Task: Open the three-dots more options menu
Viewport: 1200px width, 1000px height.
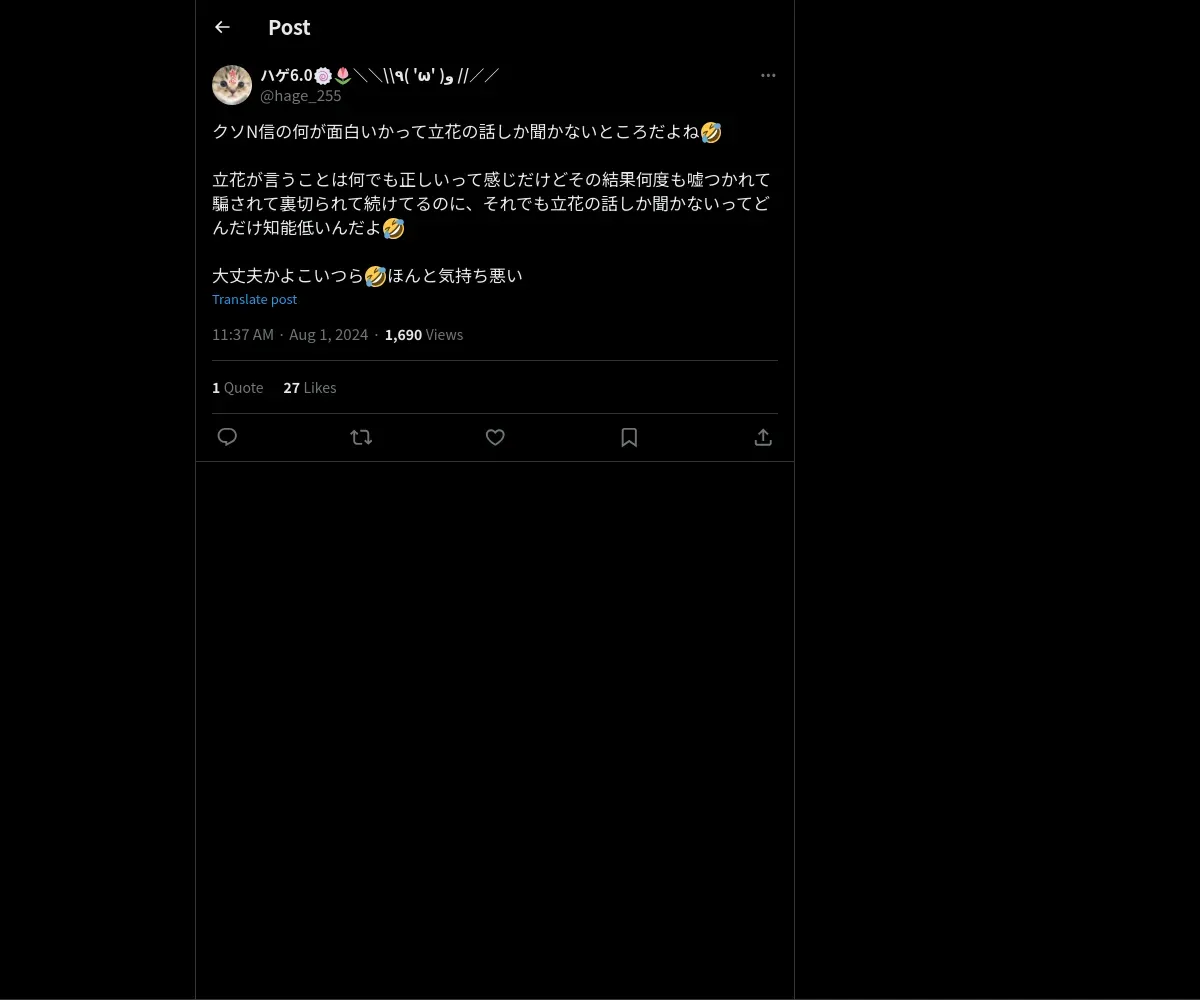Action: tap(768, 75)
